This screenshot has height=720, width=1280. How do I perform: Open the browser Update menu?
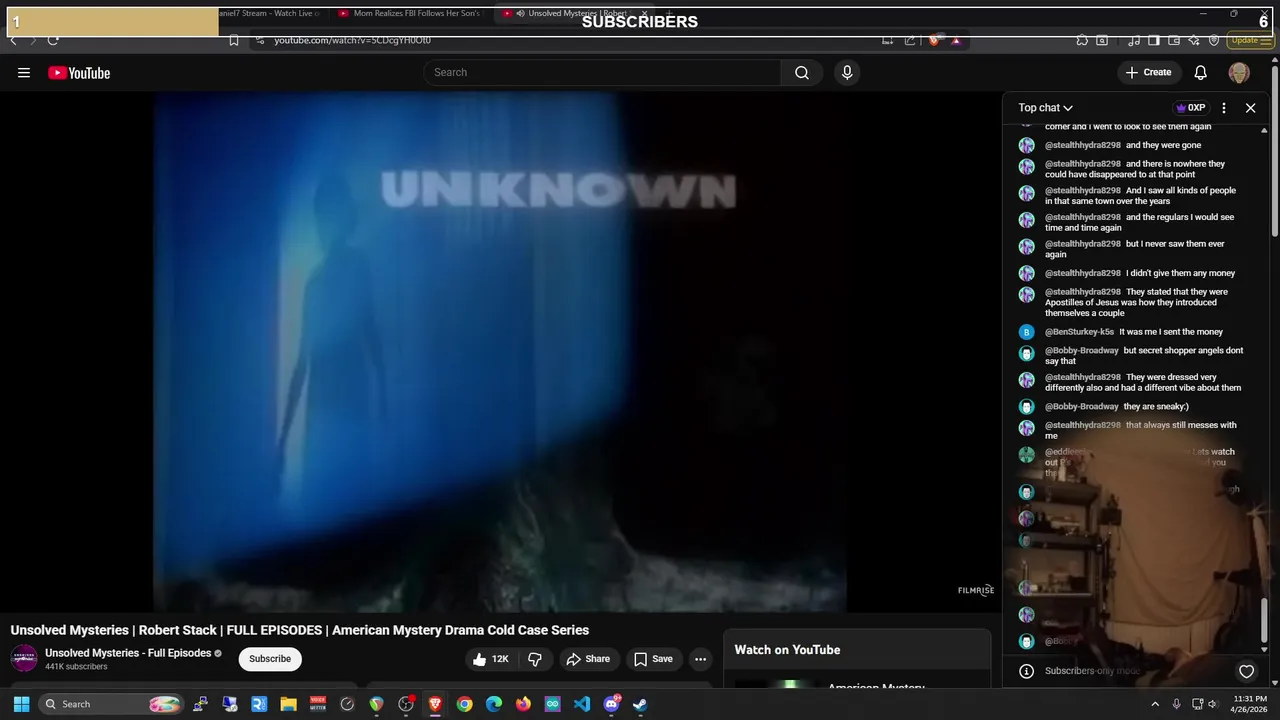point(1251,40)
